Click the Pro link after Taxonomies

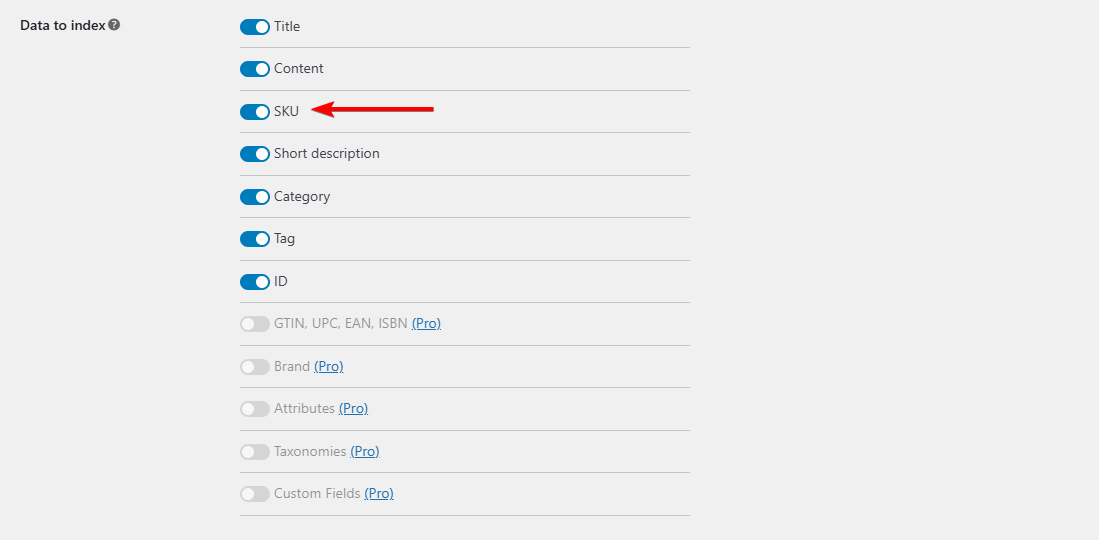pyautogui.click(x=365, y=452)
